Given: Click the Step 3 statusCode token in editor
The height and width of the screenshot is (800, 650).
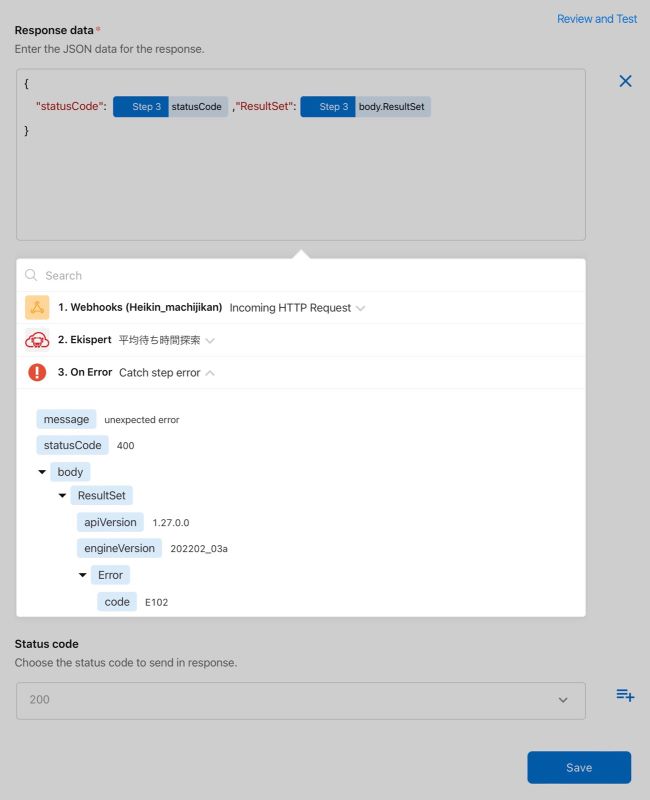Looking at the screenshot, I should click(170, 107).
